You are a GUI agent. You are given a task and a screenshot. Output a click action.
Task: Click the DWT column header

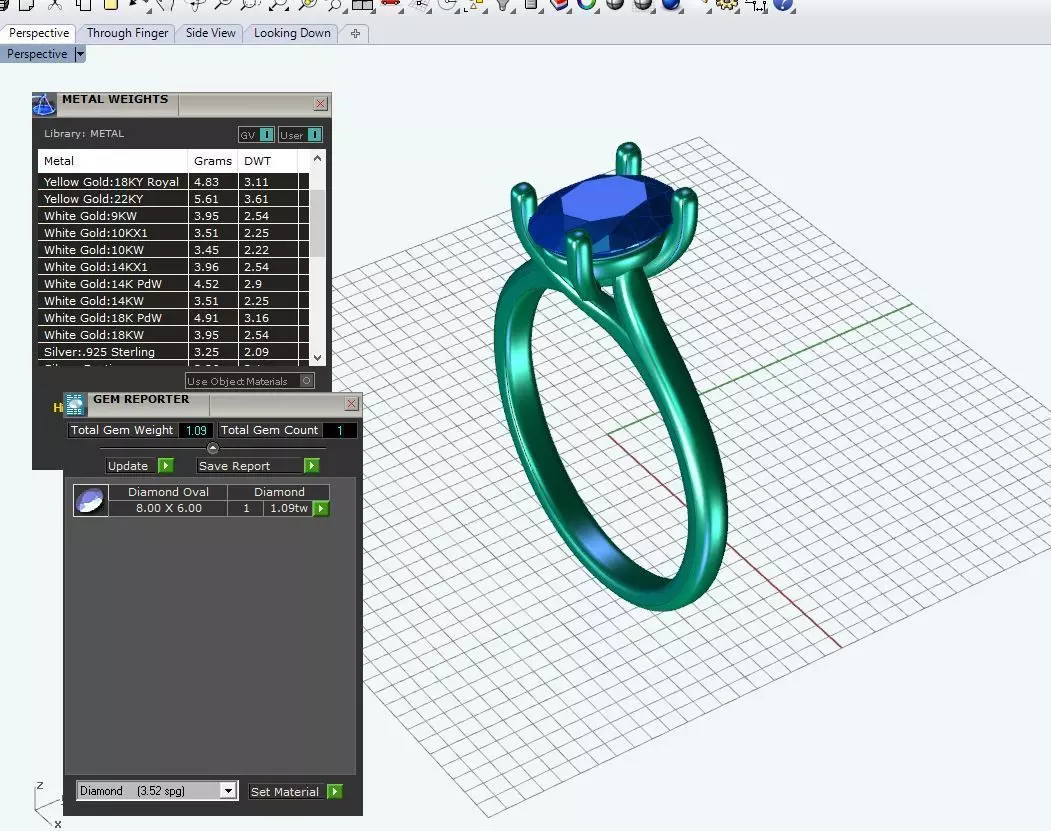[x=267, y=161]
